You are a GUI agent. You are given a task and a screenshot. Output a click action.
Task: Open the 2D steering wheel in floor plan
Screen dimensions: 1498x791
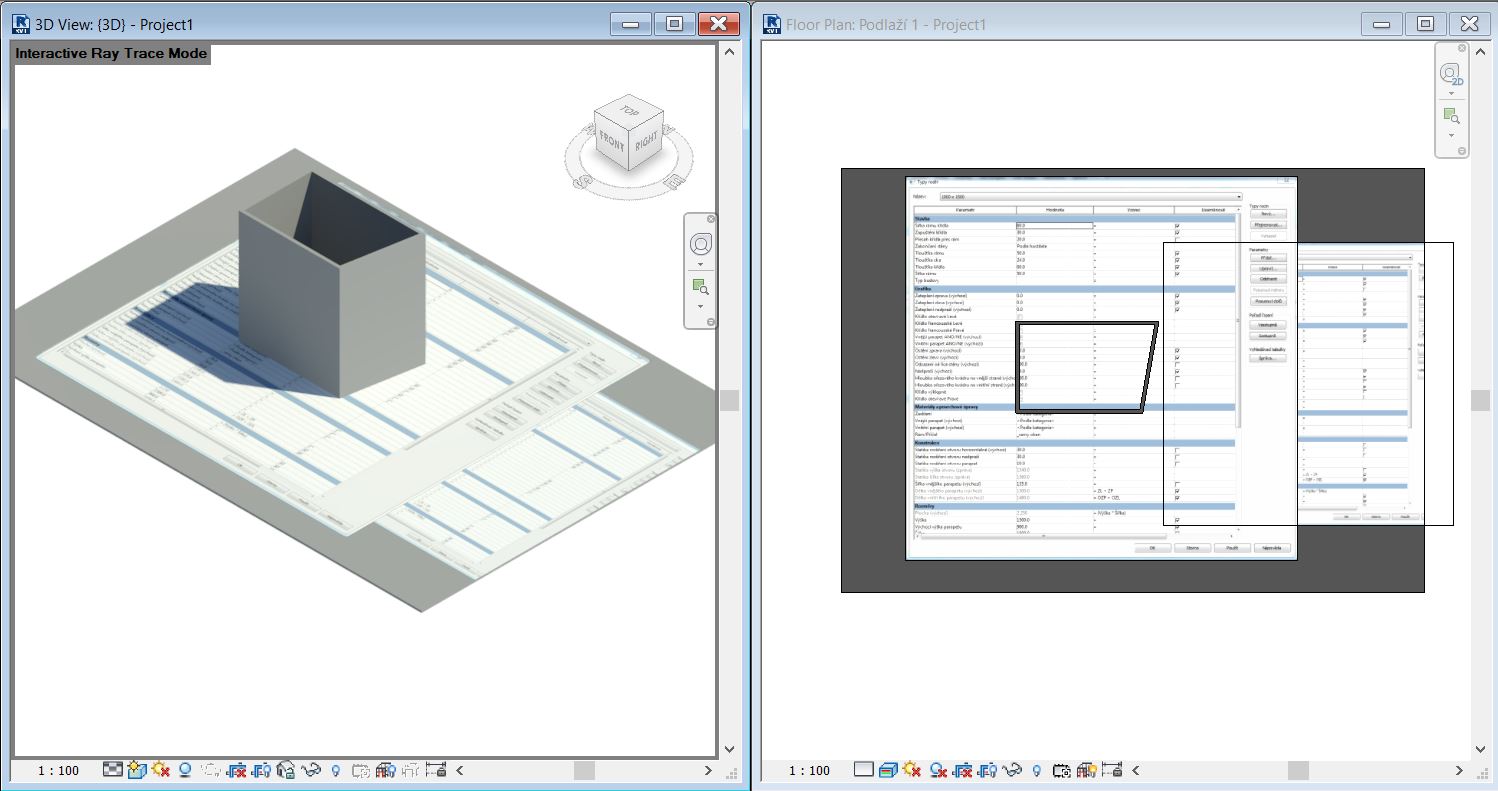point(1451,74)
